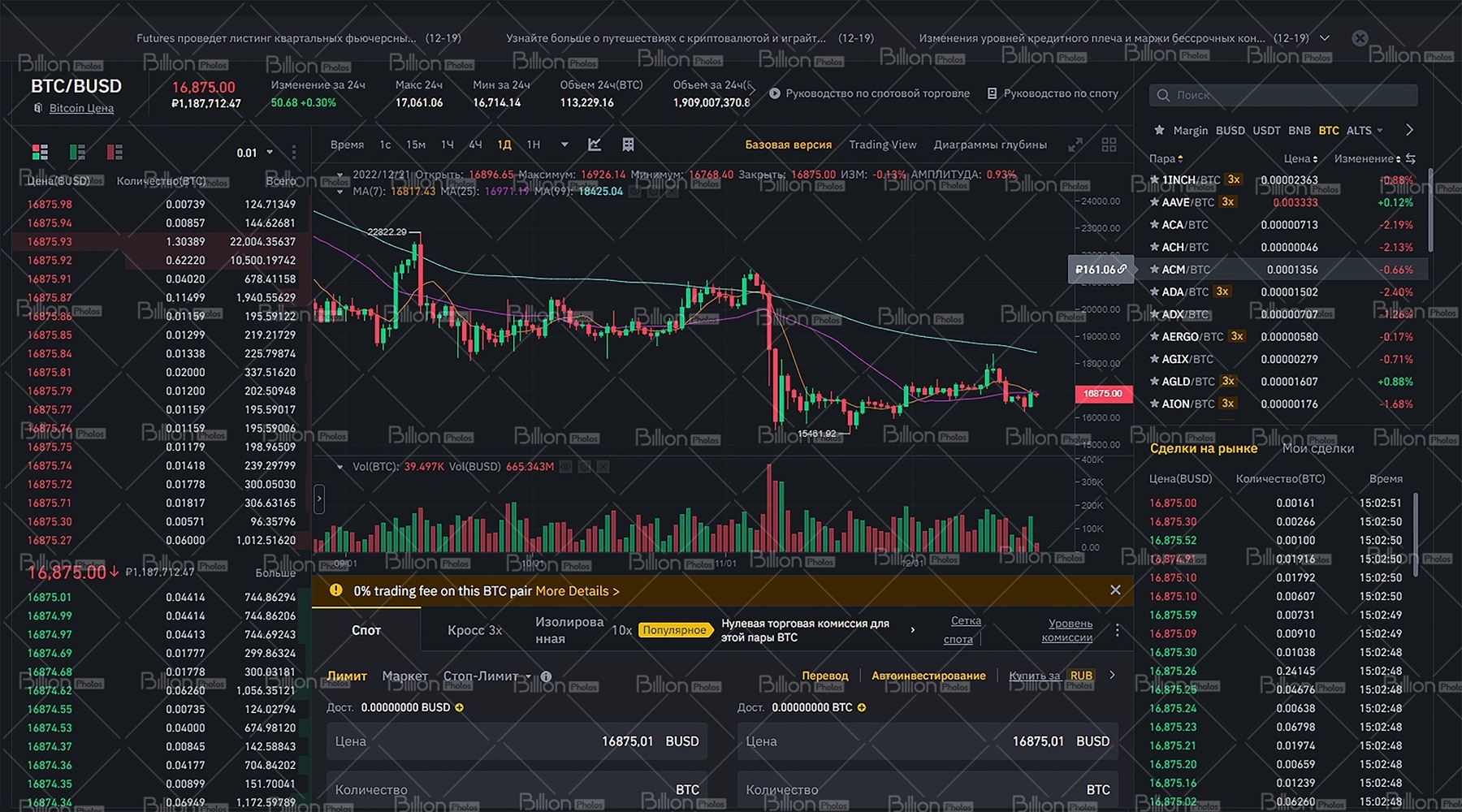Favorite the ACH/BTC pair star
Viewport: 1462px width, 812px height.
[1154, 247]
